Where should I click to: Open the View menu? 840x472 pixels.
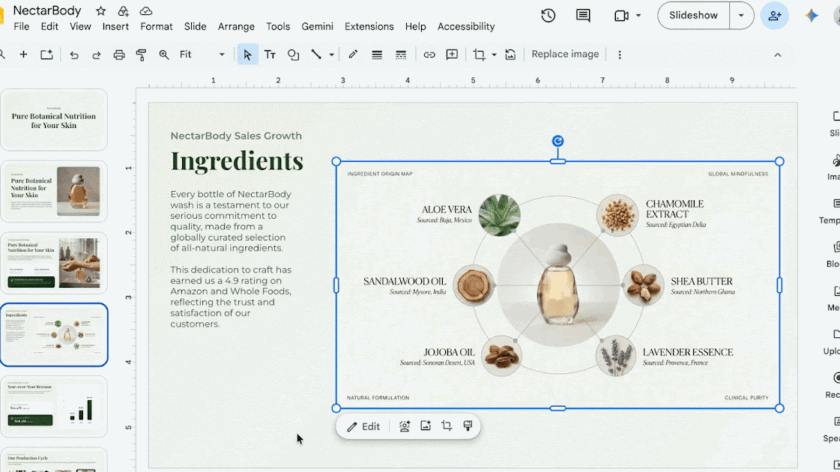[x=80, y=26]
